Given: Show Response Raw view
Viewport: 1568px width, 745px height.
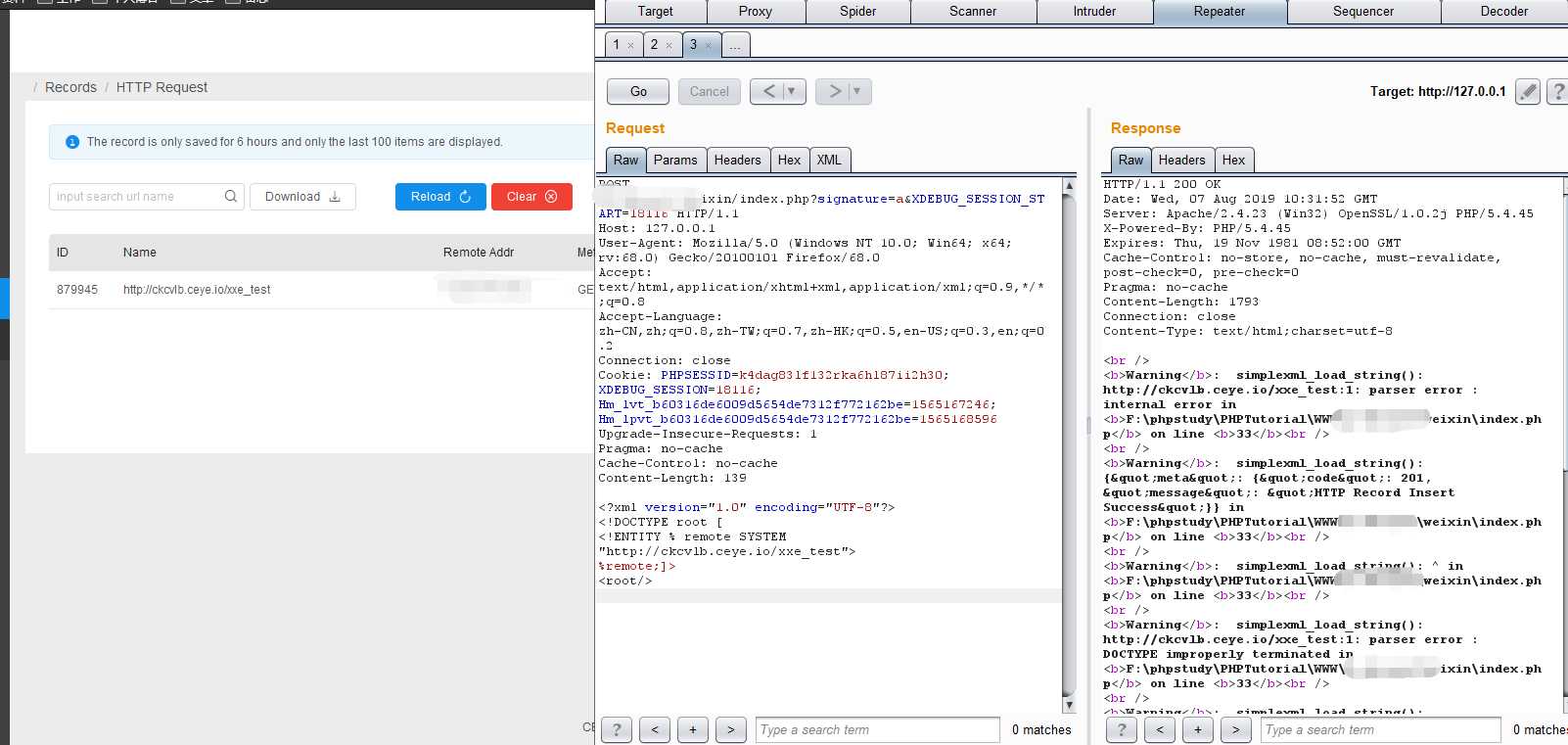Looking at the screenshot, I should click(x=1130, y=160).
